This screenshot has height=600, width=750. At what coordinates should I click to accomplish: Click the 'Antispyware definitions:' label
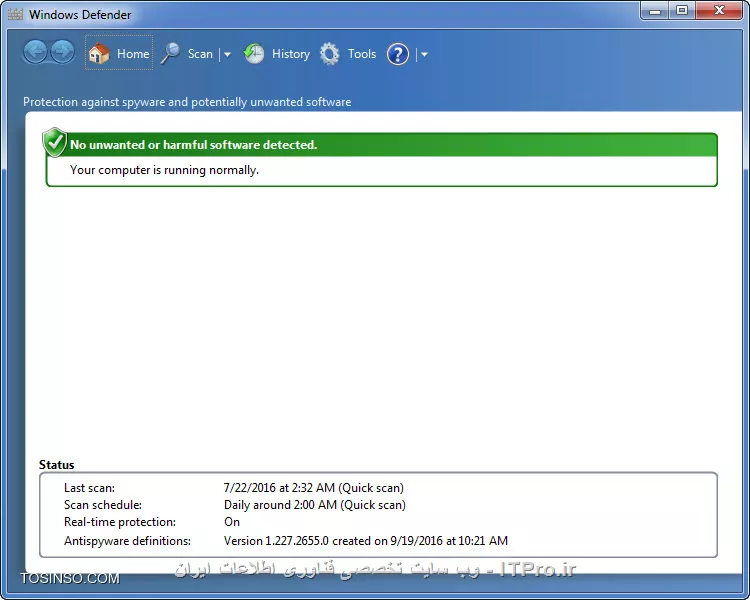click(127, 541)
